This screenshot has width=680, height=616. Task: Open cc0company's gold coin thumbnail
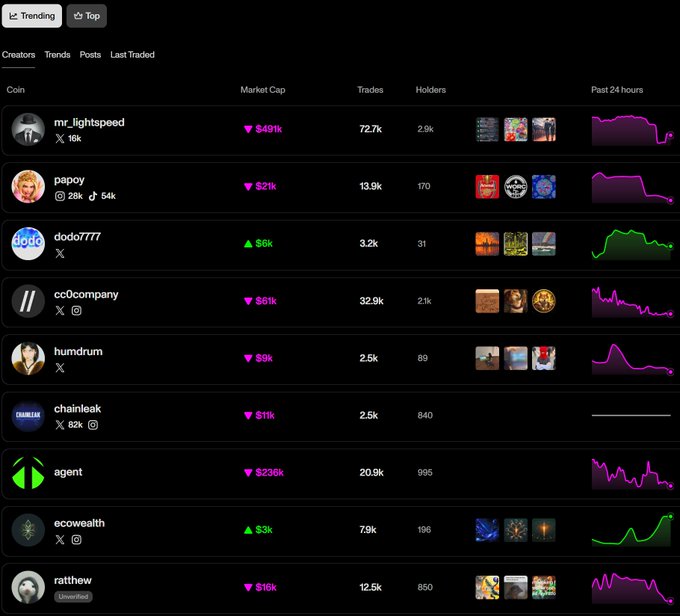544,301
